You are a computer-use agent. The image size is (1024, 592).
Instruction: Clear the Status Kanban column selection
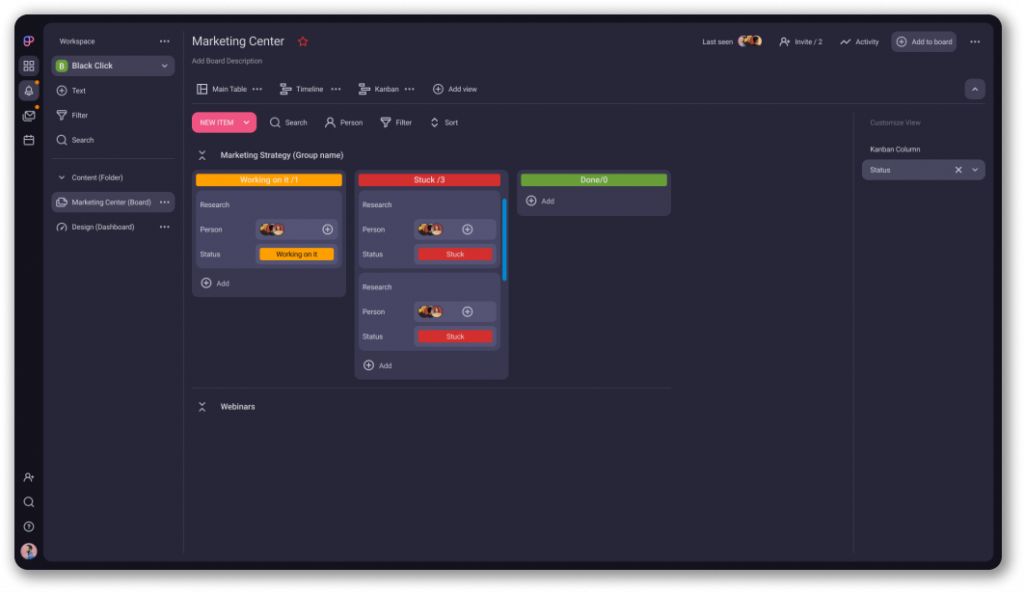[958, 170]
